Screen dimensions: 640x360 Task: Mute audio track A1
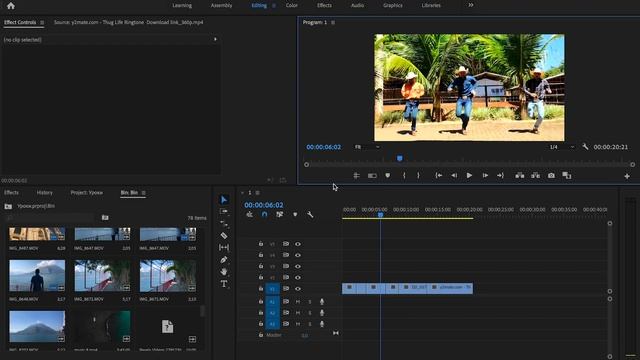pyautogui.click(x=298, y=302)
